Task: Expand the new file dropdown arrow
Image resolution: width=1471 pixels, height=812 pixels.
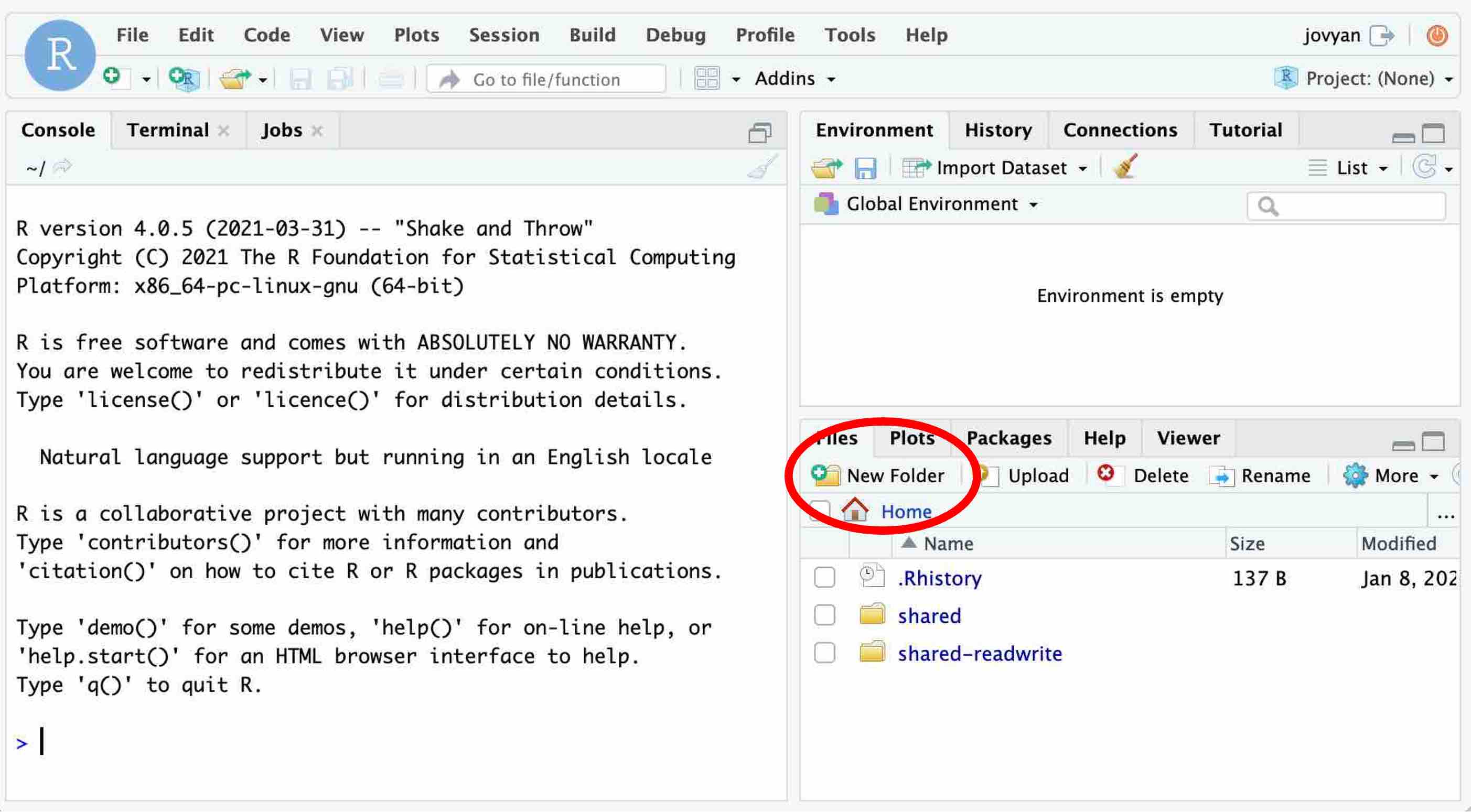Action: (146, 79)
